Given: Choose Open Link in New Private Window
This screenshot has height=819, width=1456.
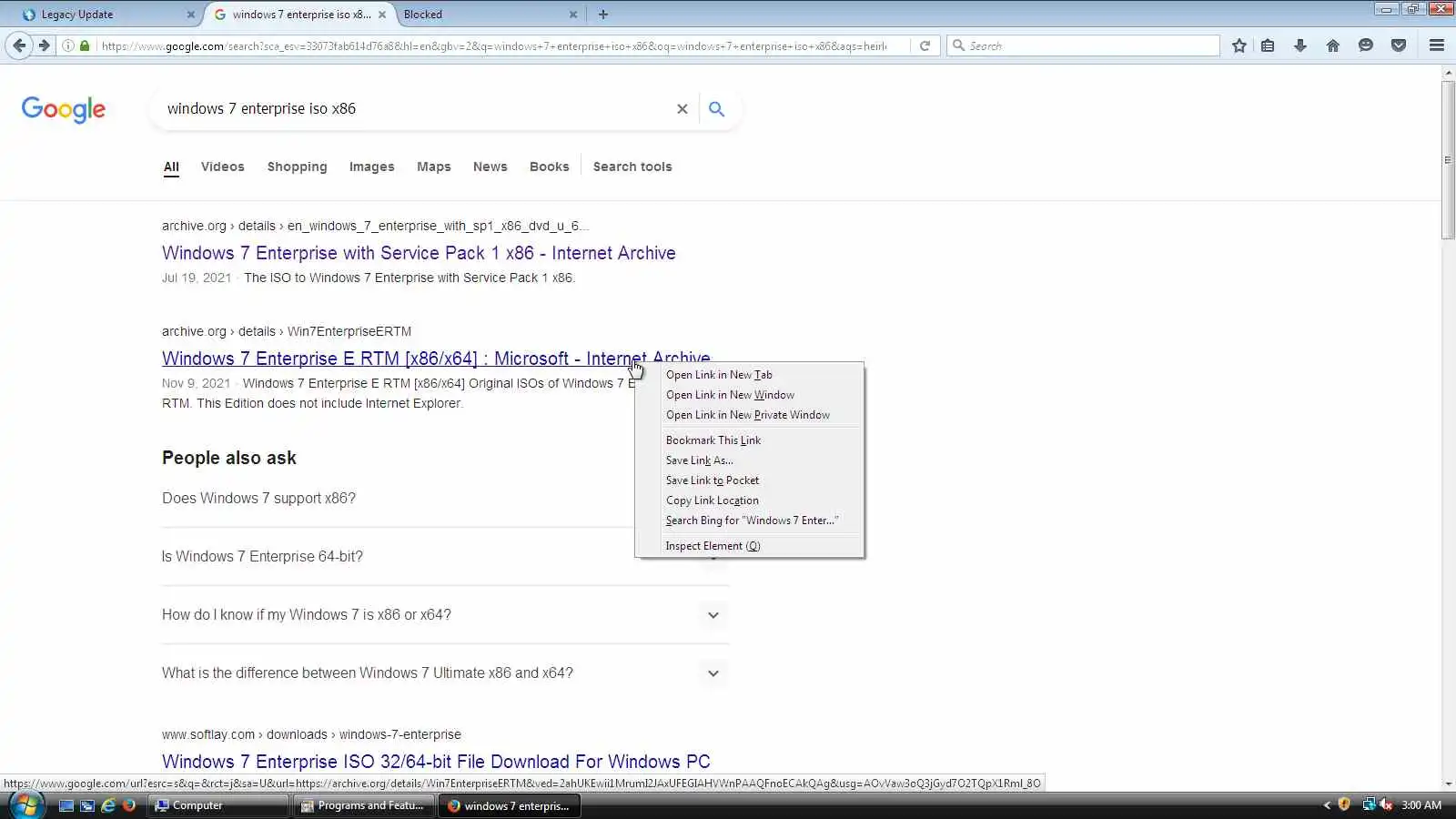Looking at the screenshot, I should click(x=749, y=415).
